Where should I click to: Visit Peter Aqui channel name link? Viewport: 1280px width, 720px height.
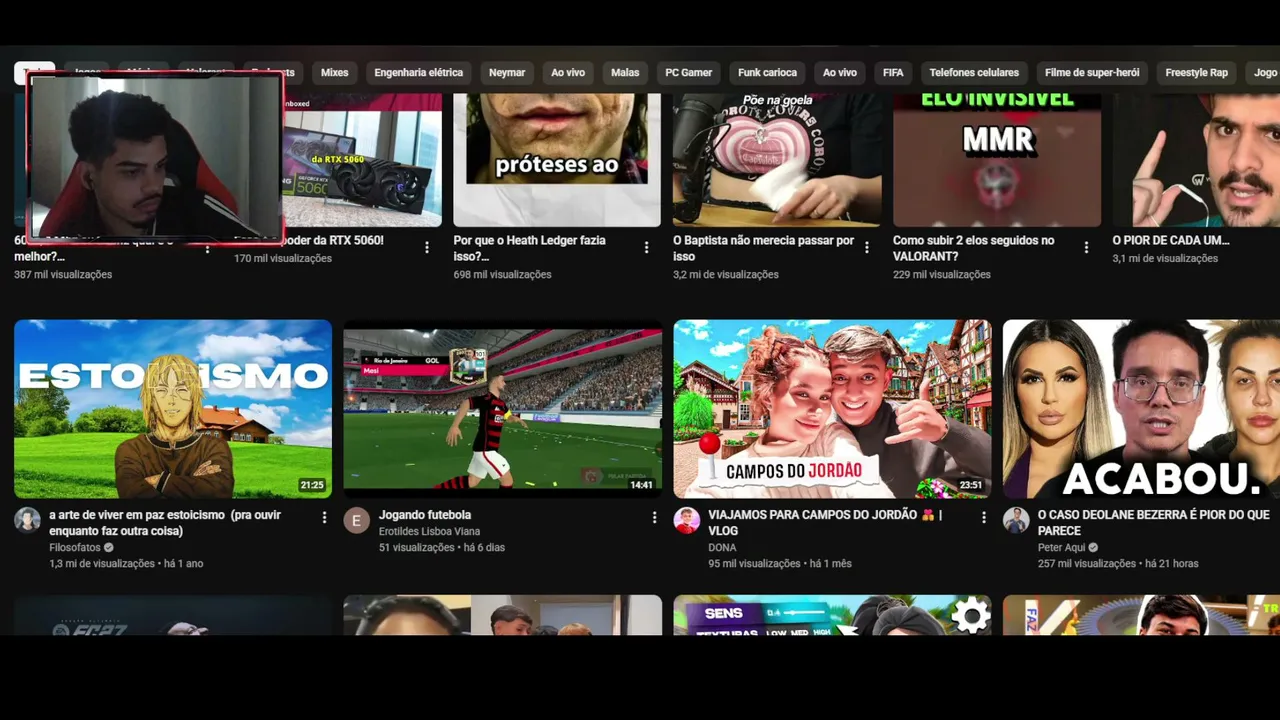(1061, 548)
